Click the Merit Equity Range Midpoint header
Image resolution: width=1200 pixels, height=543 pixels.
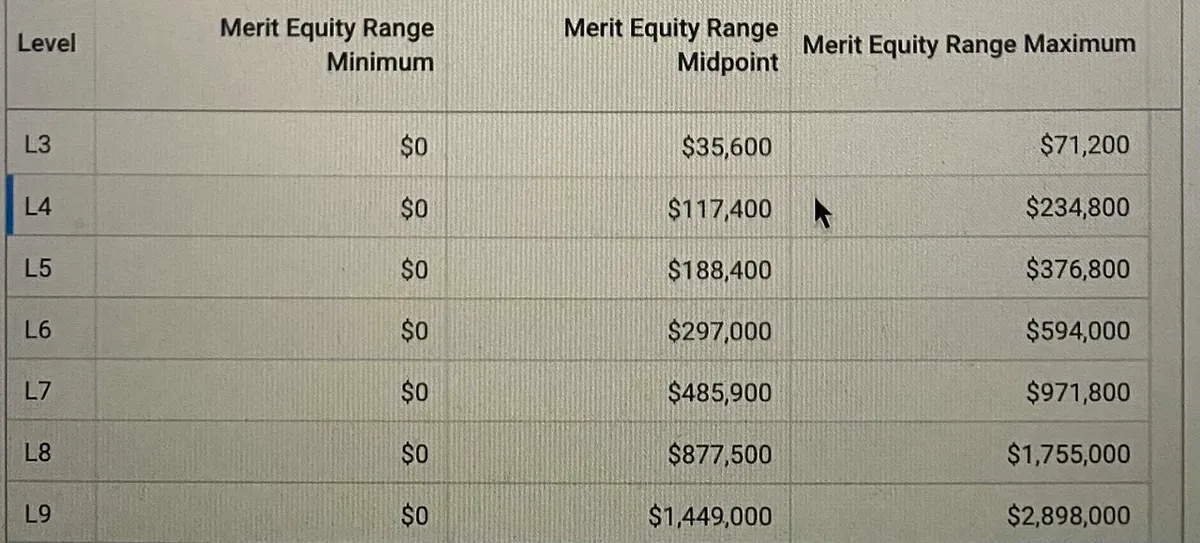pyautogui.click(x=671, y=45)
